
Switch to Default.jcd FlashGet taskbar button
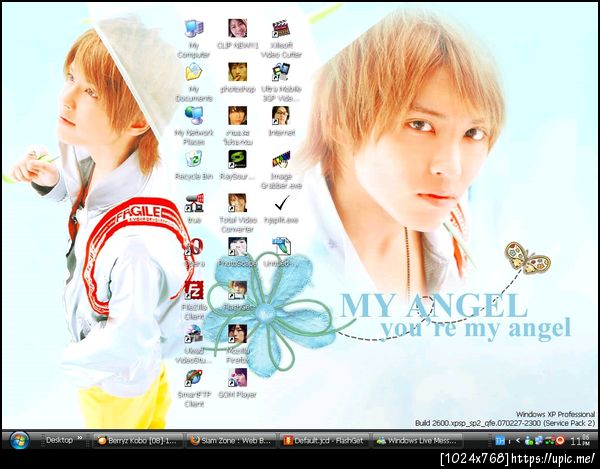point(324,441)
